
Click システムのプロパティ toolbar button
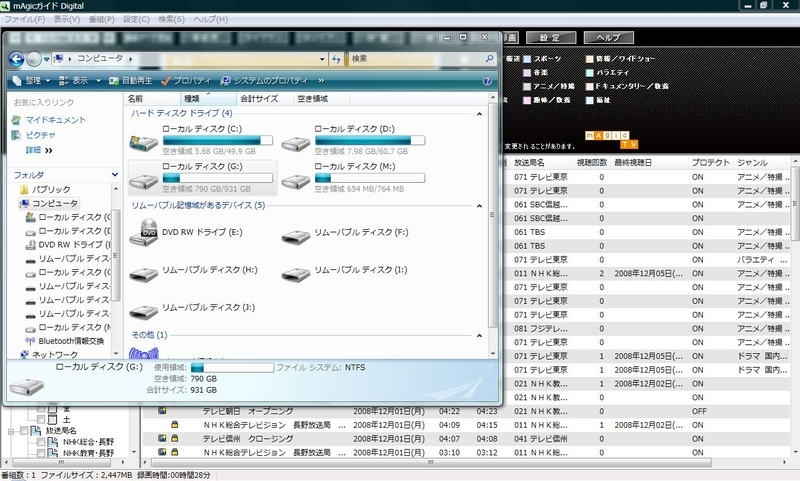pos(265,81)
